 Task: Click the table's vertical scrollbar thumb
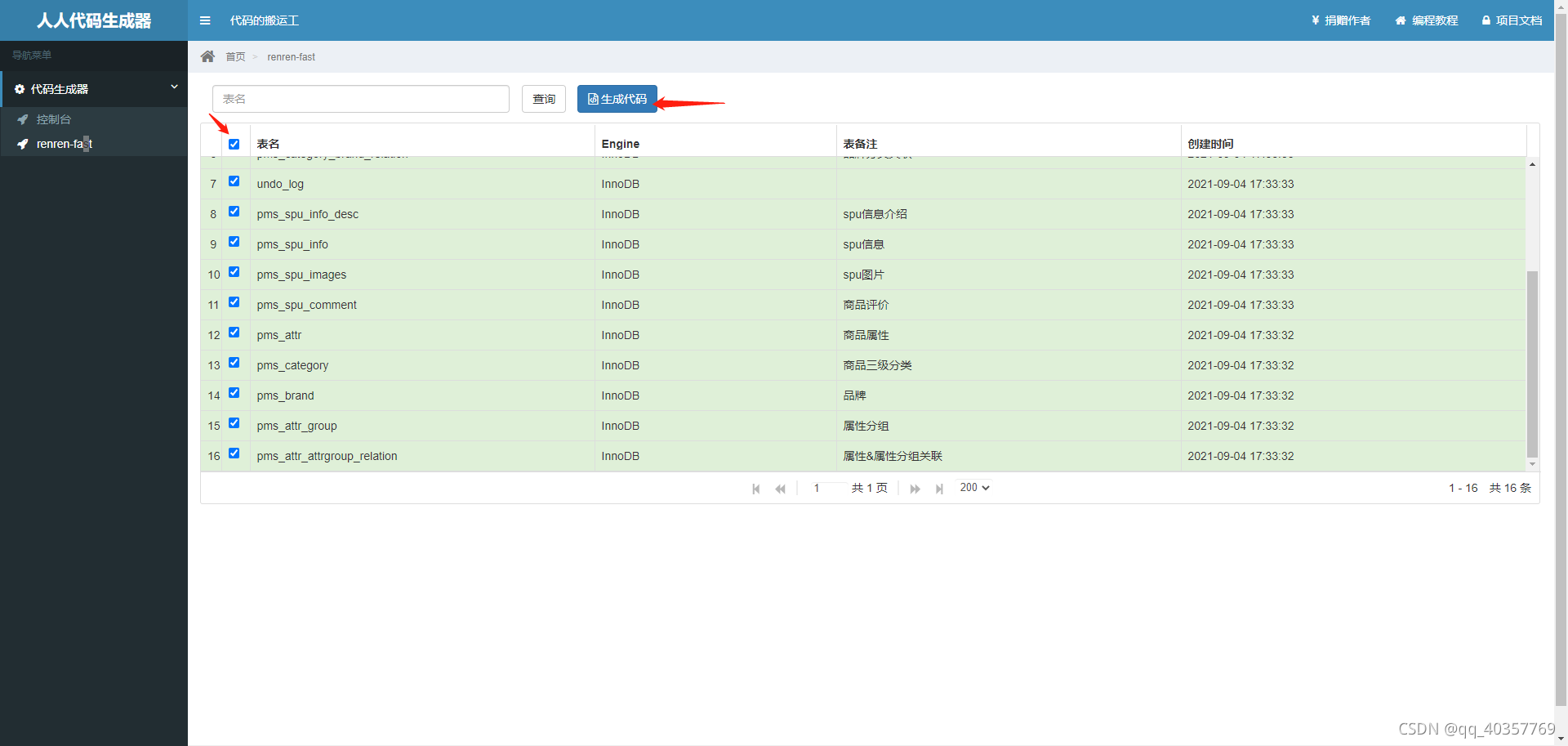(1532, 364)
